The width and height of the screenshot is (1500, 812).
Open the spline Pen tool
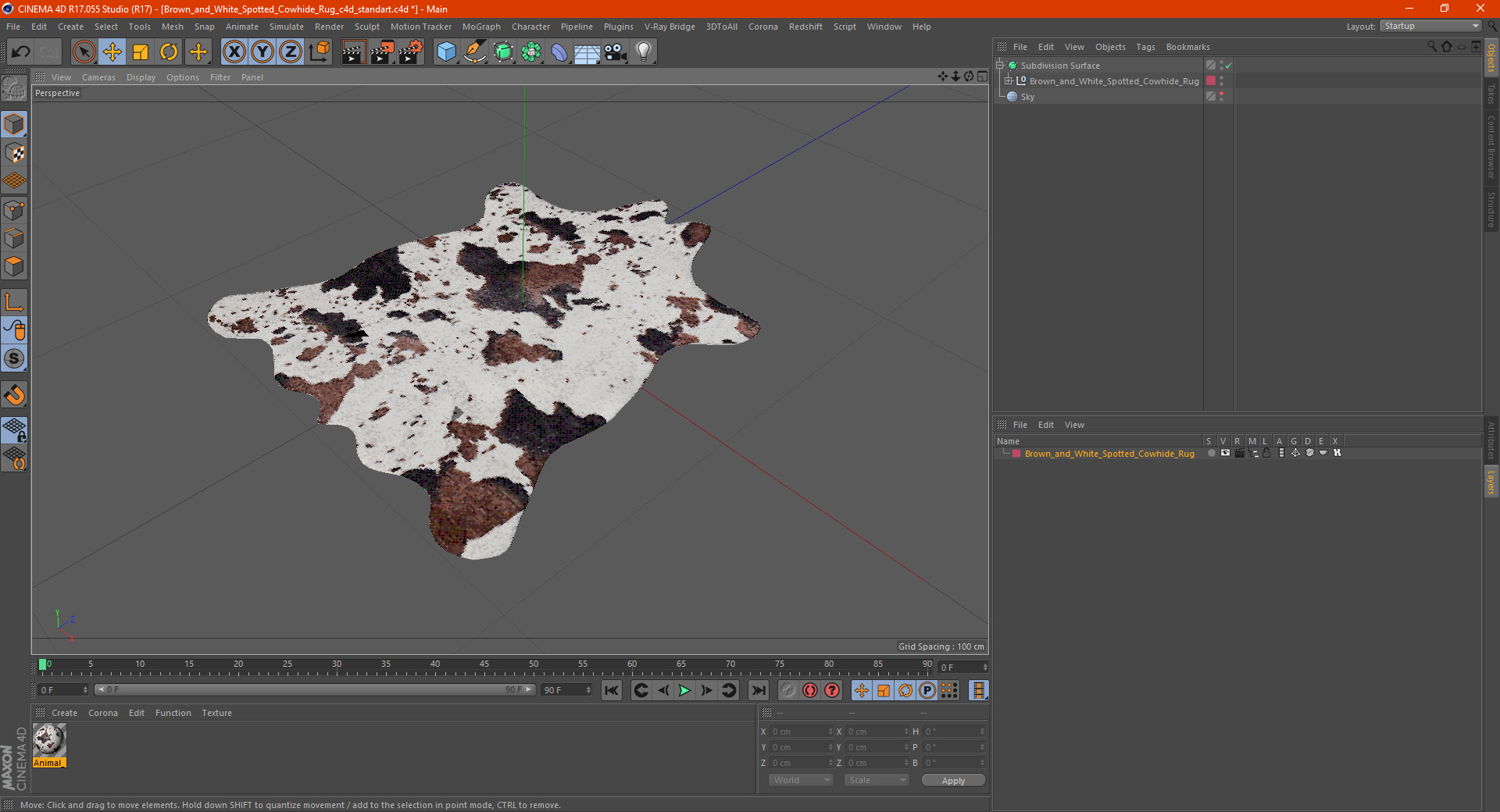pos(475,52)
